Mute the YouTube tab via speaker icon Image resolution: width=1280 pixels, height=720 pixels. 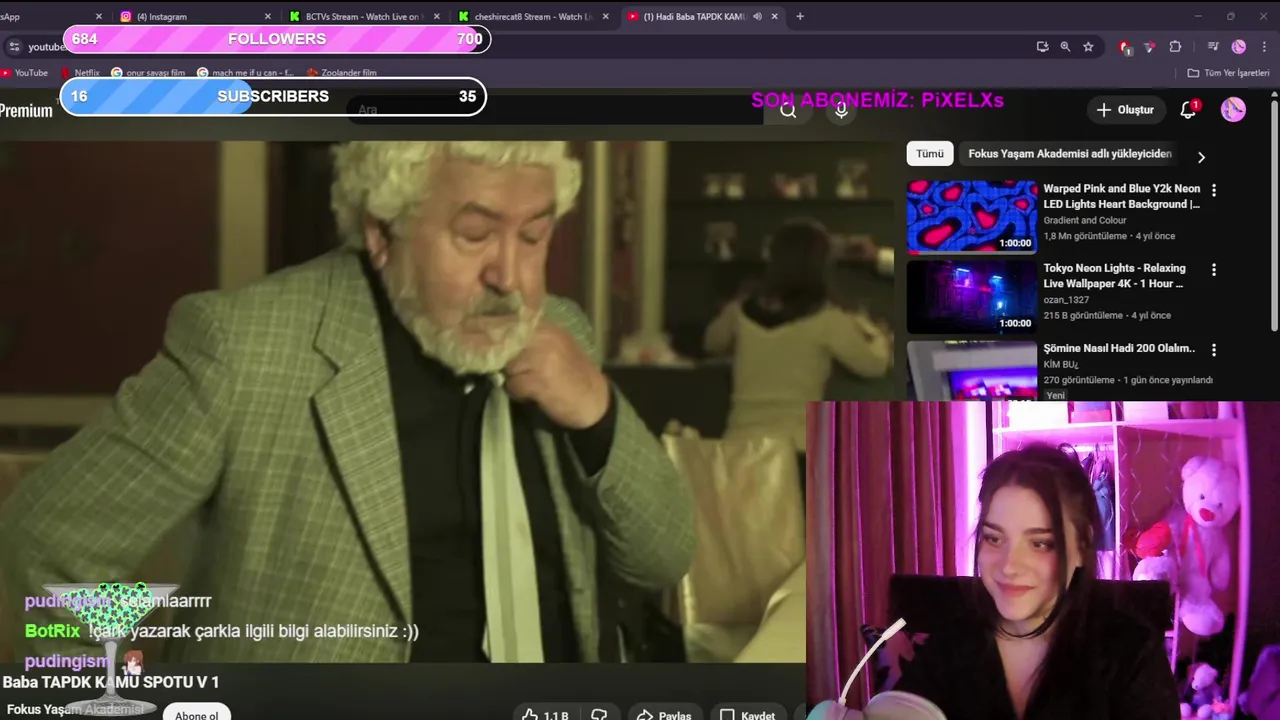757,16
